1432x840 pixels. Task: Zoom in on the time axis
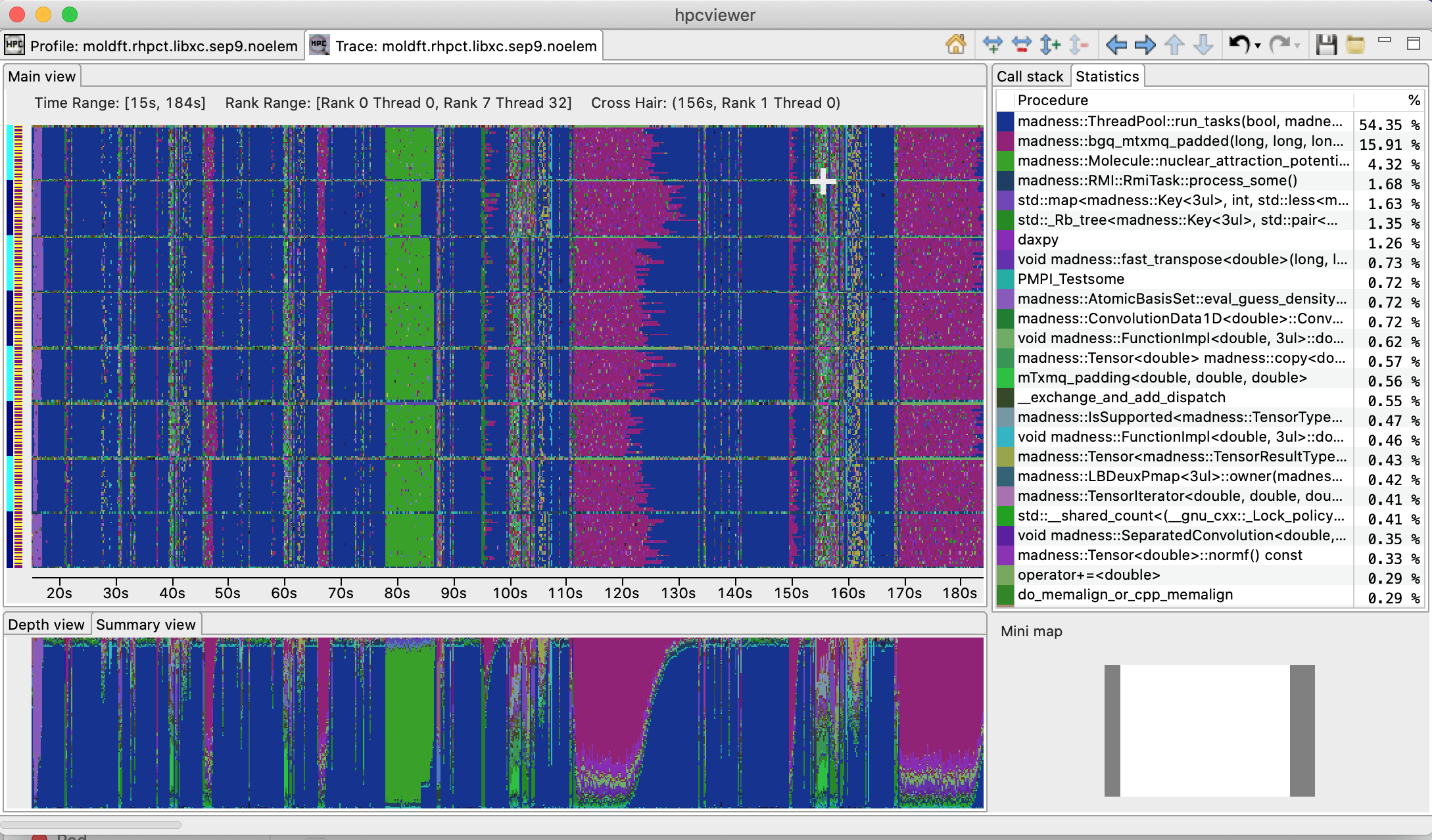992,45
